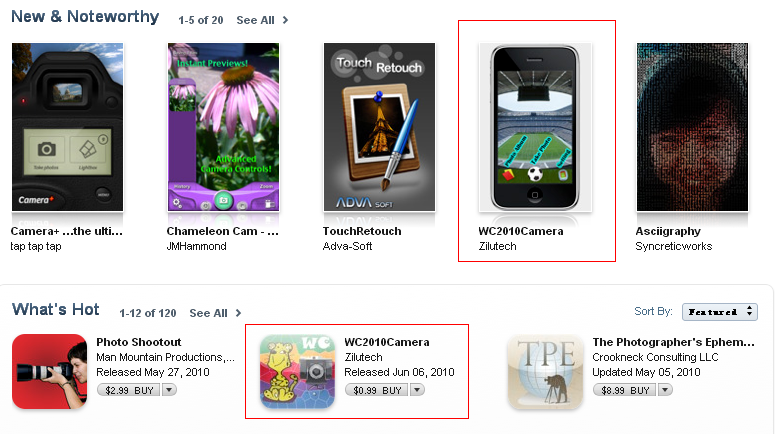
Task: Open the Asciigraphy app artwork
Action: [x=692, y=127]
